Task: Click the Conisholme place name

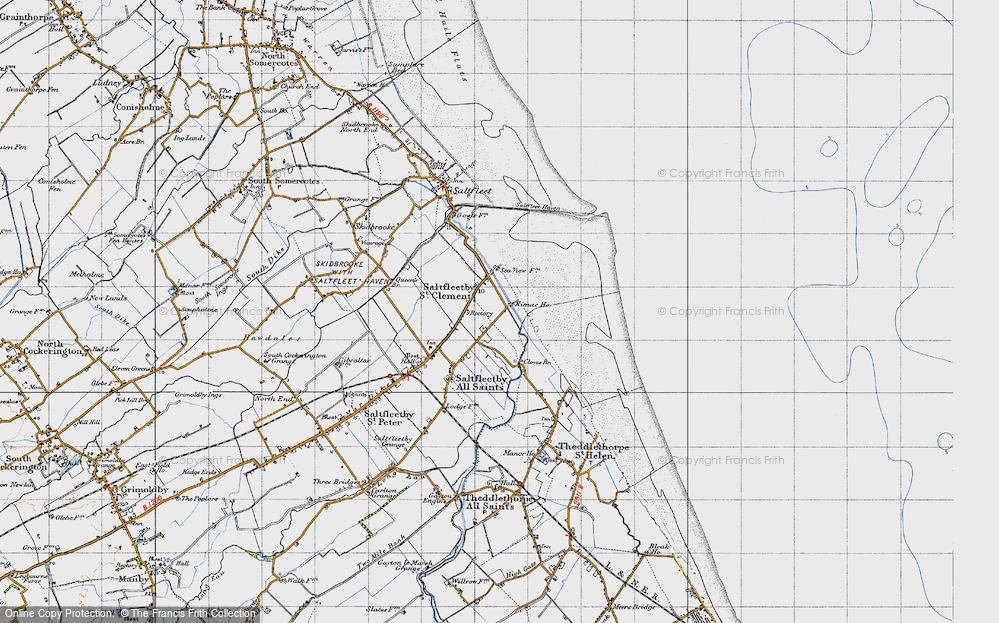Action: pyautogui.click(x=141, y=107)
